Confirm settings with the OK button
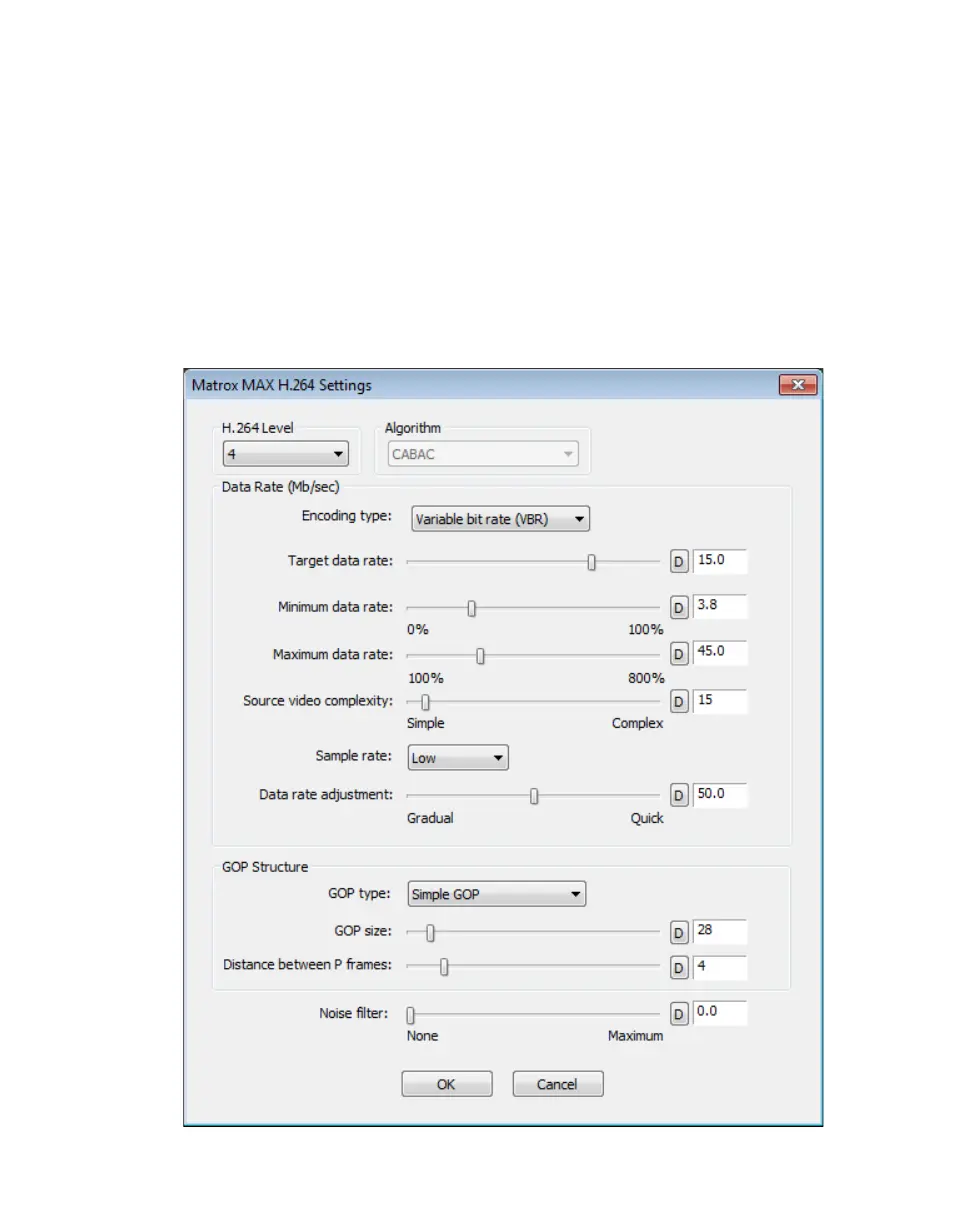The image size is (972, 1224). tap(447, 1084)
